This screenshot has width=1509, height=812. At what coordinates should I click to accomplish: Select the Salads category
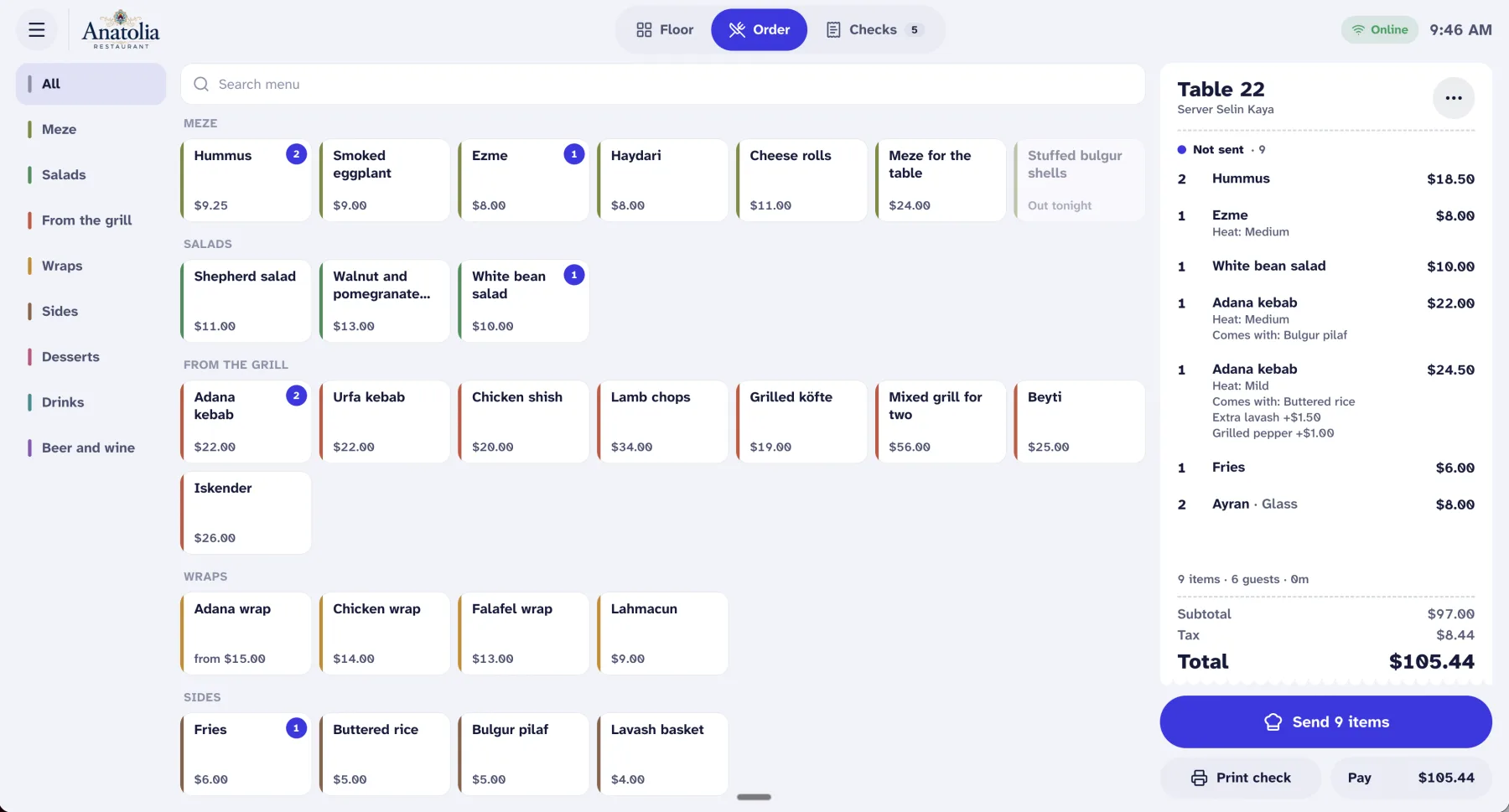(x=91, y=174)
